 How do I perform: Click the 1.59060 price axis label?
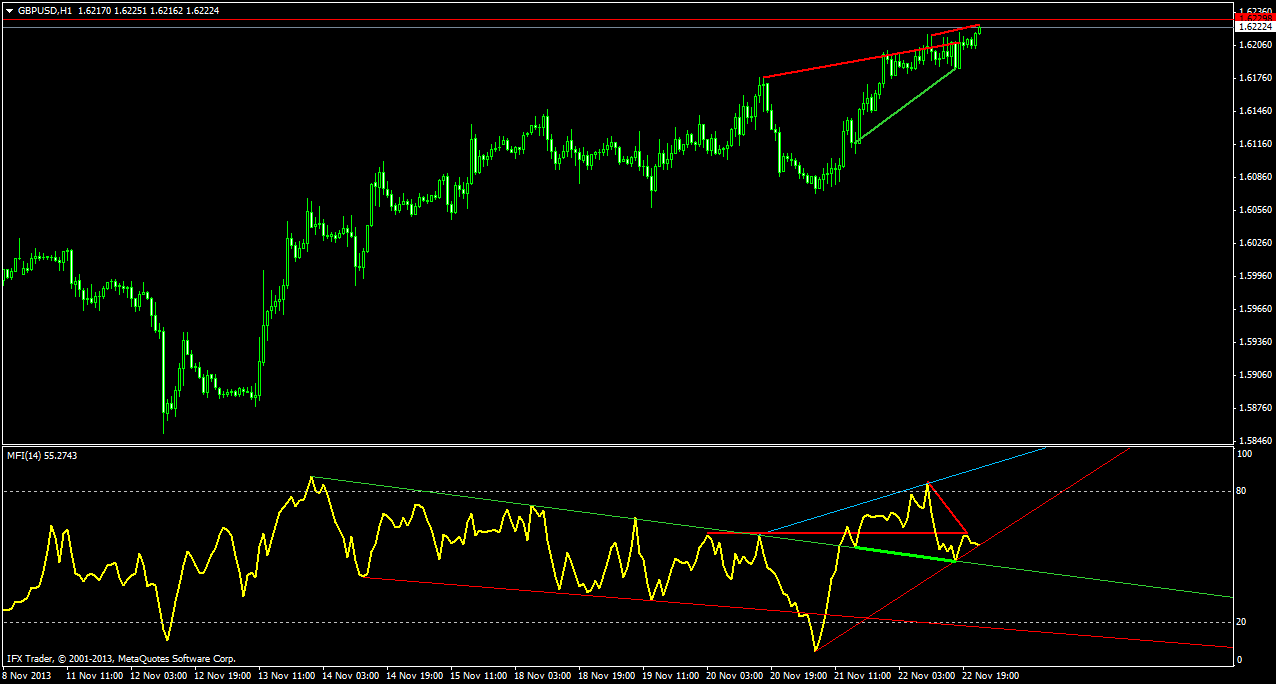[x=1254, y=375]
